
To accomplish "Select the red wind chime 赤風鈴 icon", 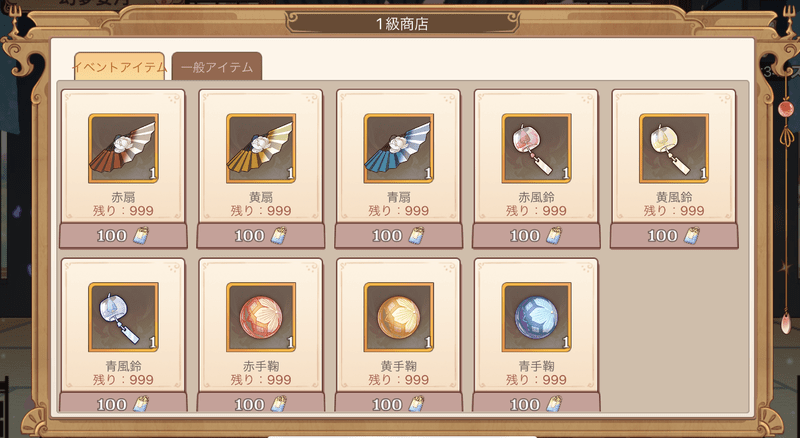I will click(x=536, y=149).
